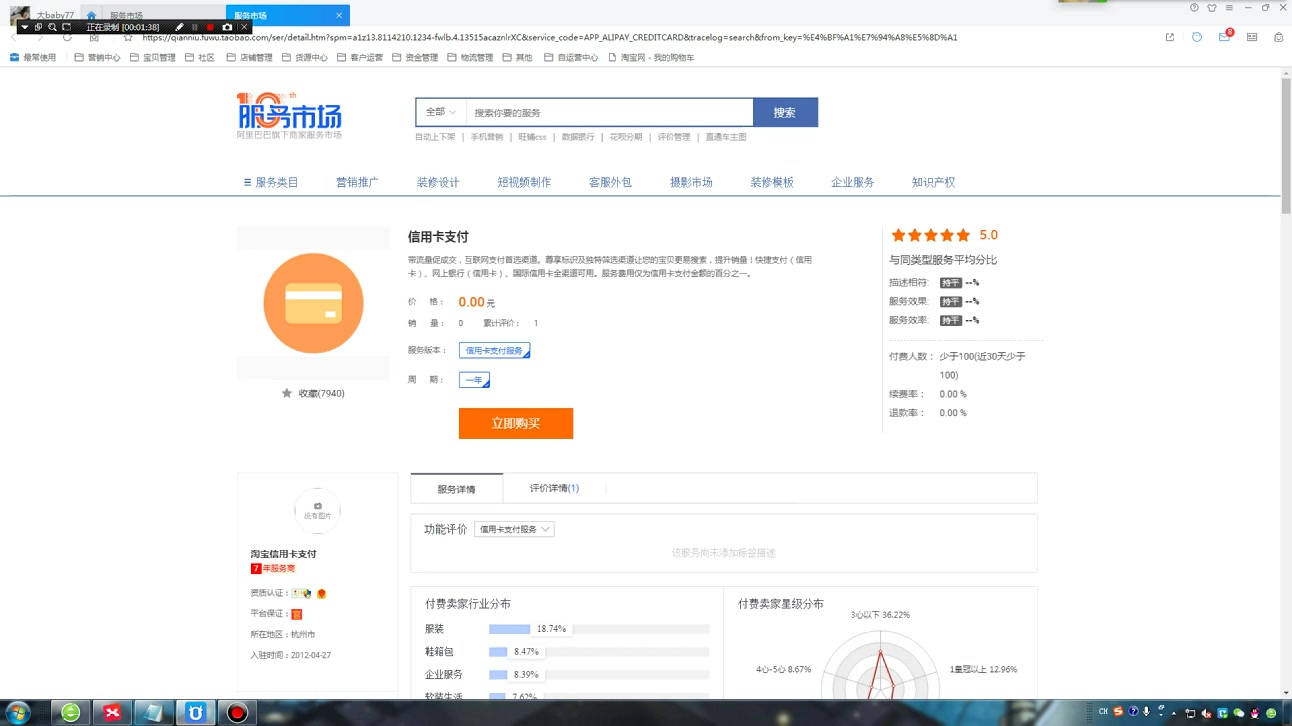
Task: Switch to the 评价详情(1) tab
Action: click(554, 488)
